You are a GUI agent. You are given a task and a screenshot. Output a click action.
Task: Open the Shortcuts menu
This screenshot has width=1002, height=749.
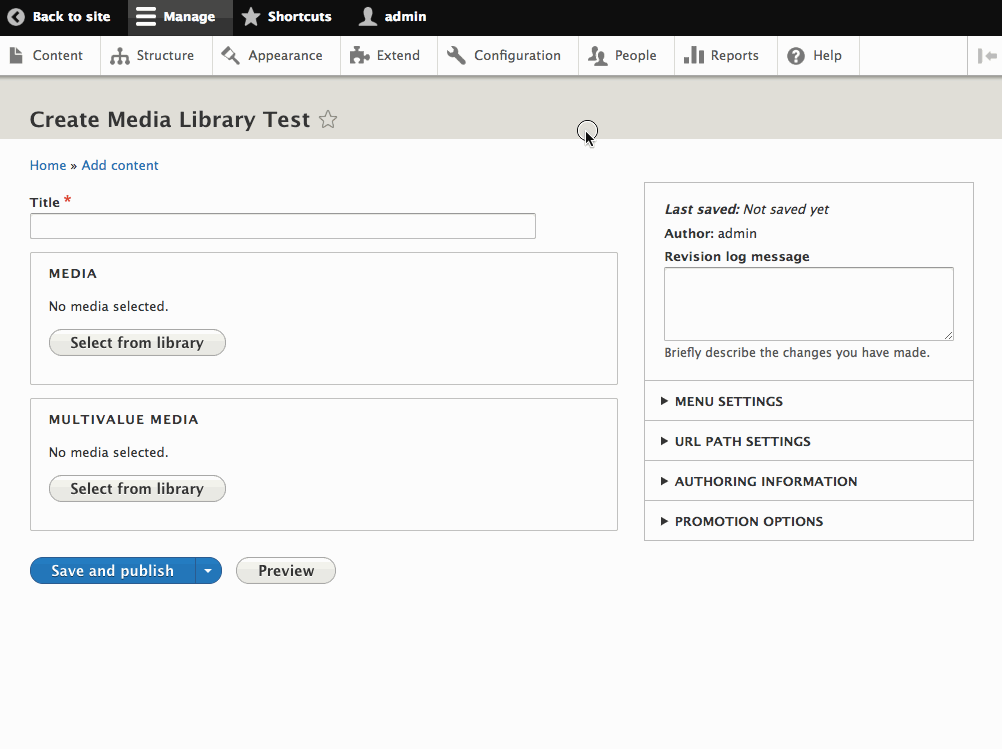pyautogui.click(x=288, y=17)
